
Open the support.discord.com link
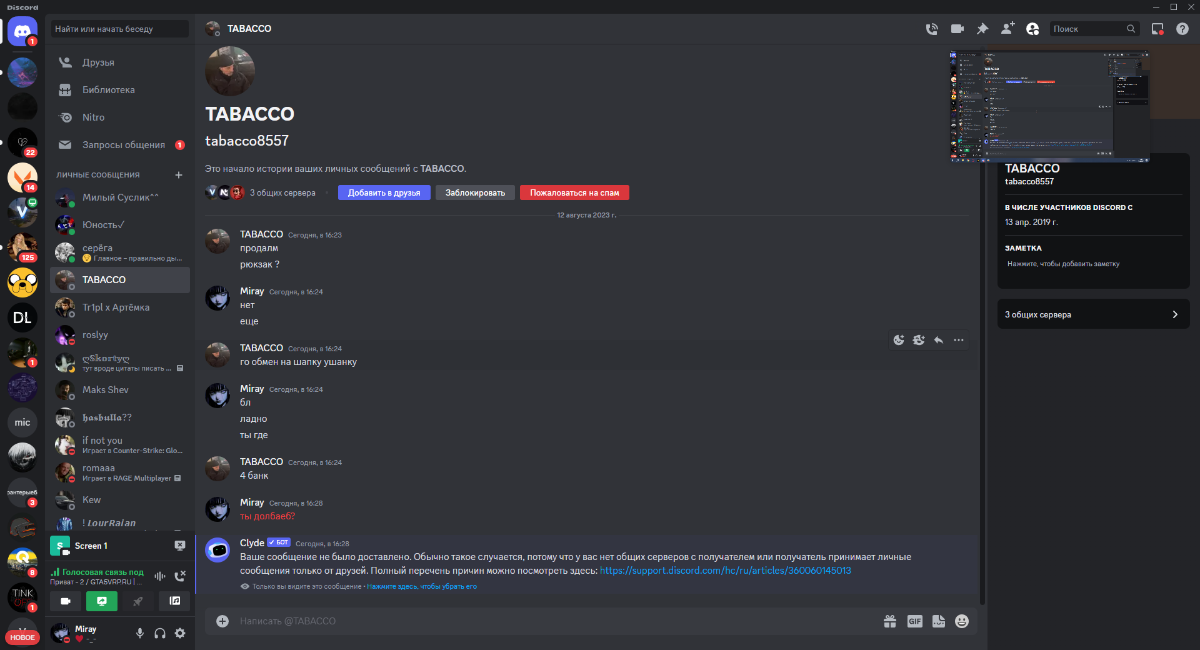point(725,570)
